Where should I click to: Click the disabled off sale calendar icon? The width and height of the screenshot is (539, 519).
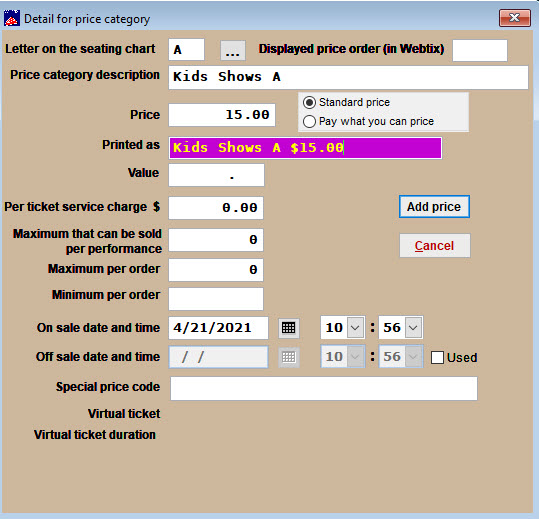coord(288,357)
